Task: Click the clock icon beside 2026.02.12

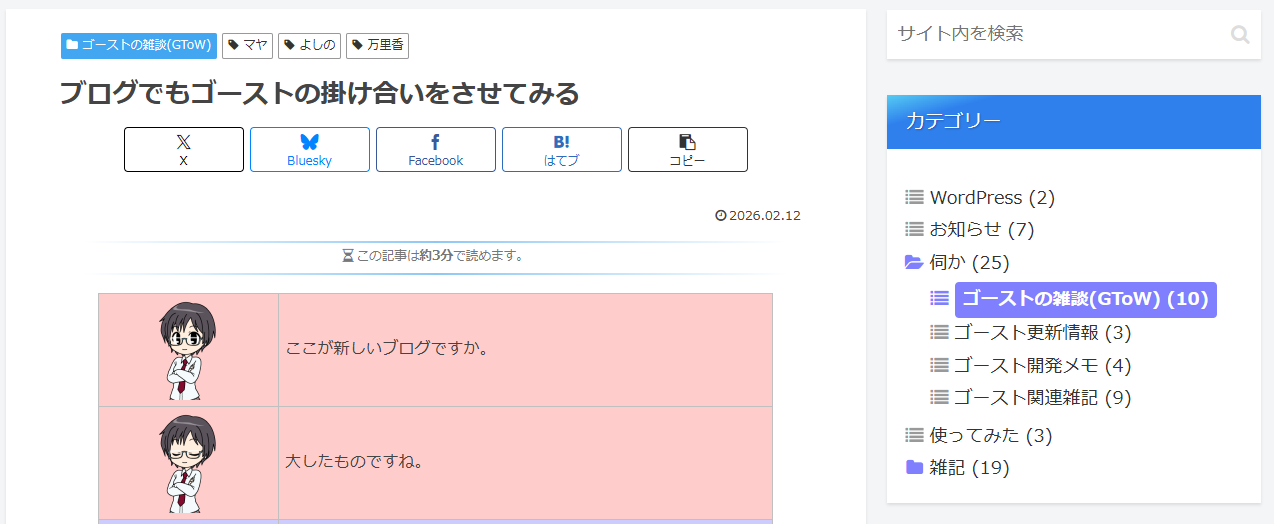Action: [x=721, y=216]
